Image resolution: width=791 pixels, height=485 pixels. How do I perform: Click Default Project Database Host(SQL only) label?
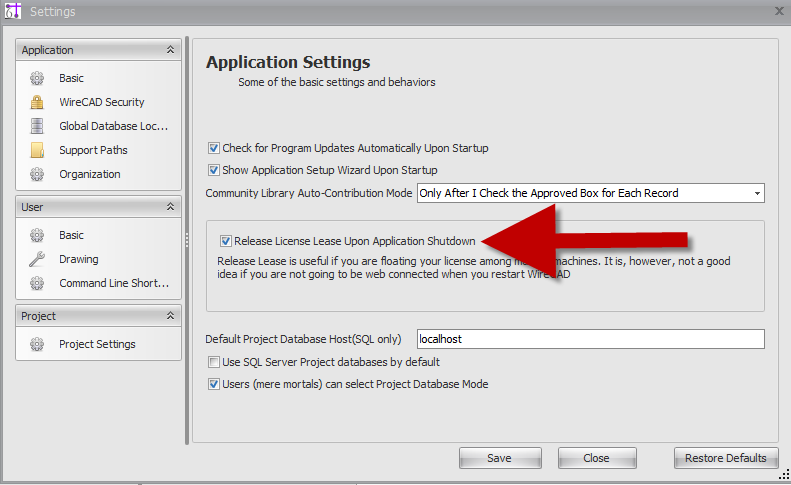tap(303, 339)
